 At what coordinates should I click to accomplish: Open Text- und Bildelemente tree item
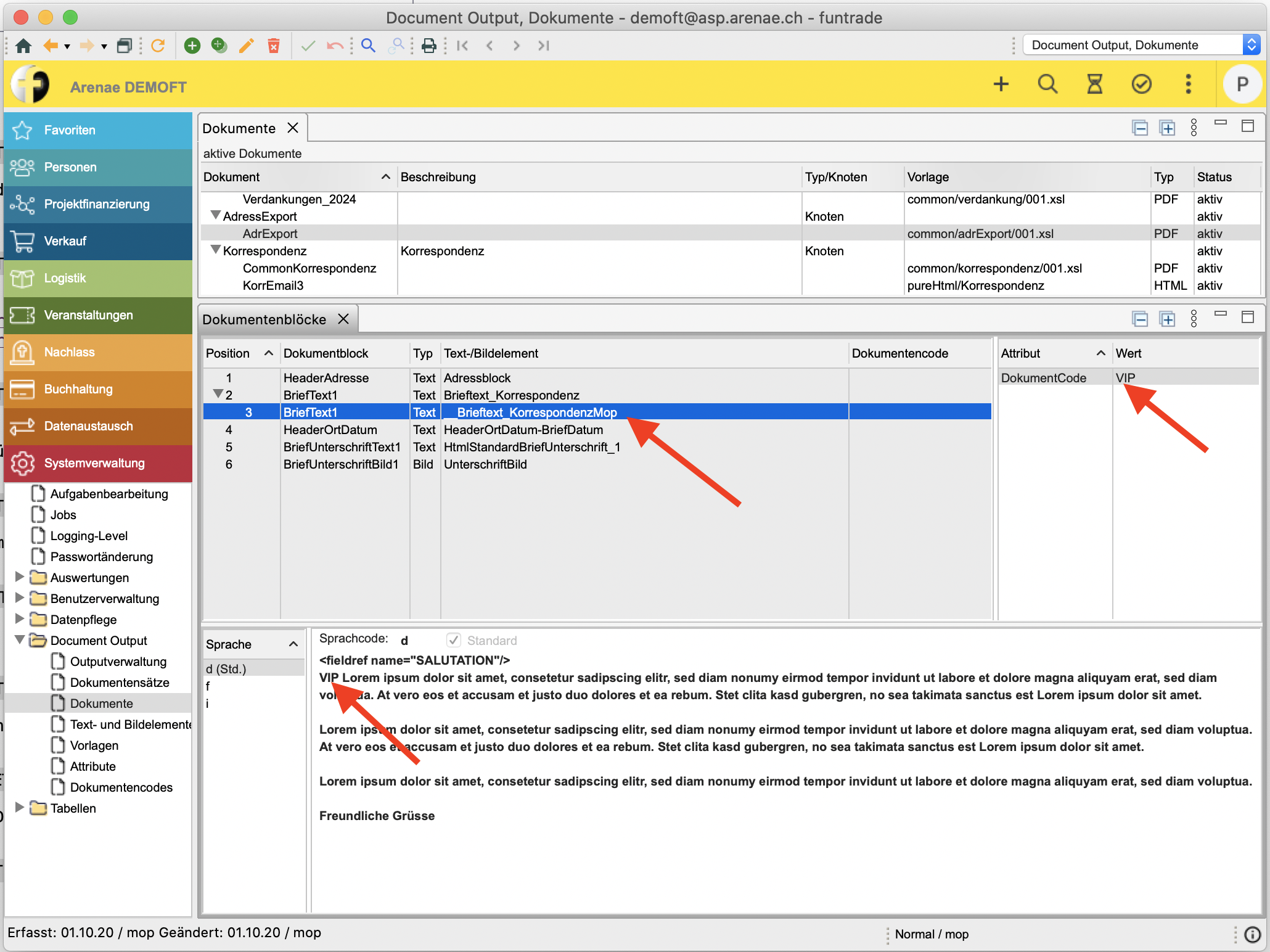pos(129,724)
